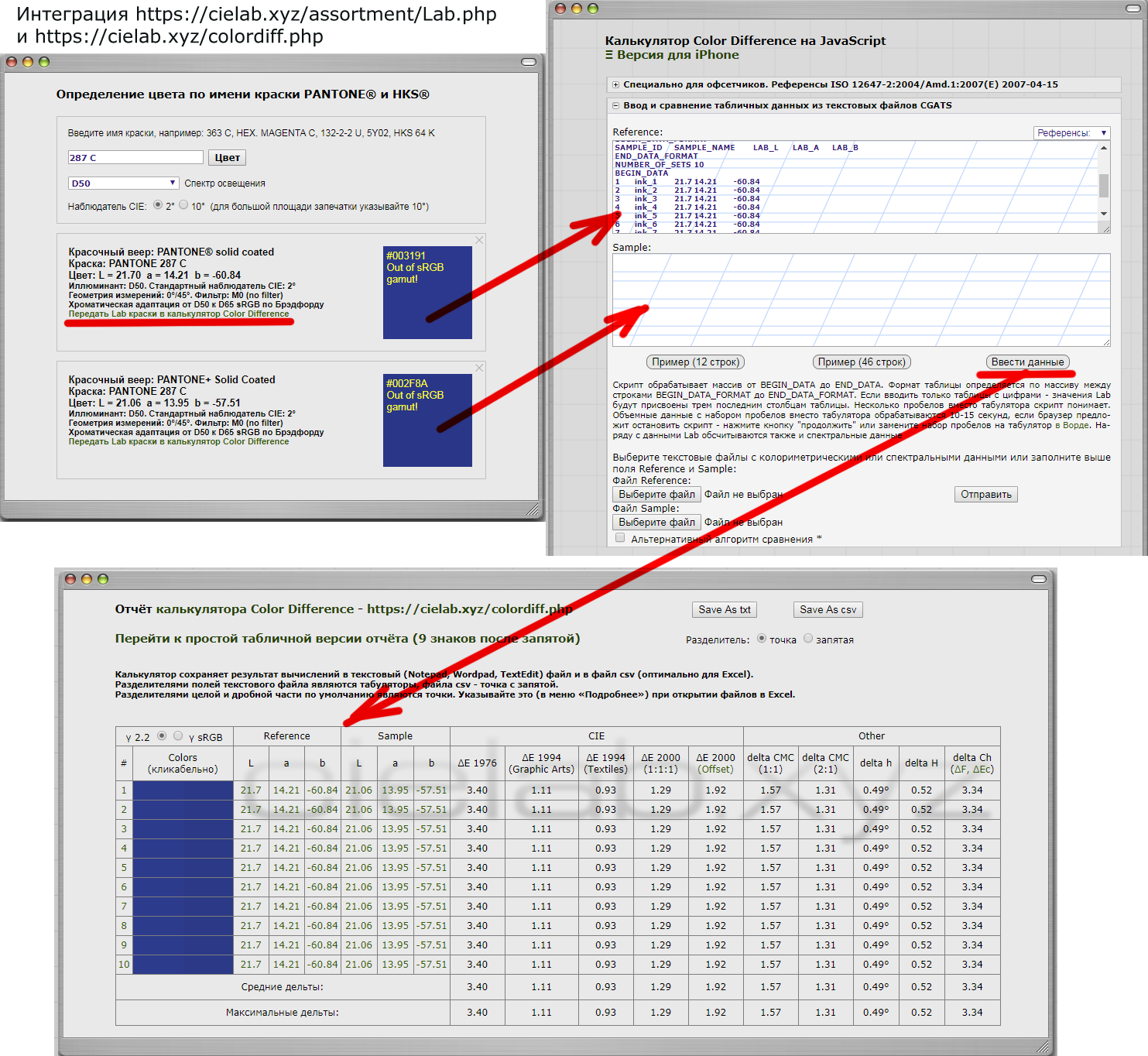Click the resize grip of the Sample textarea
The width and height of the screenshot is (1148, 1056).
pos(1106,342)
